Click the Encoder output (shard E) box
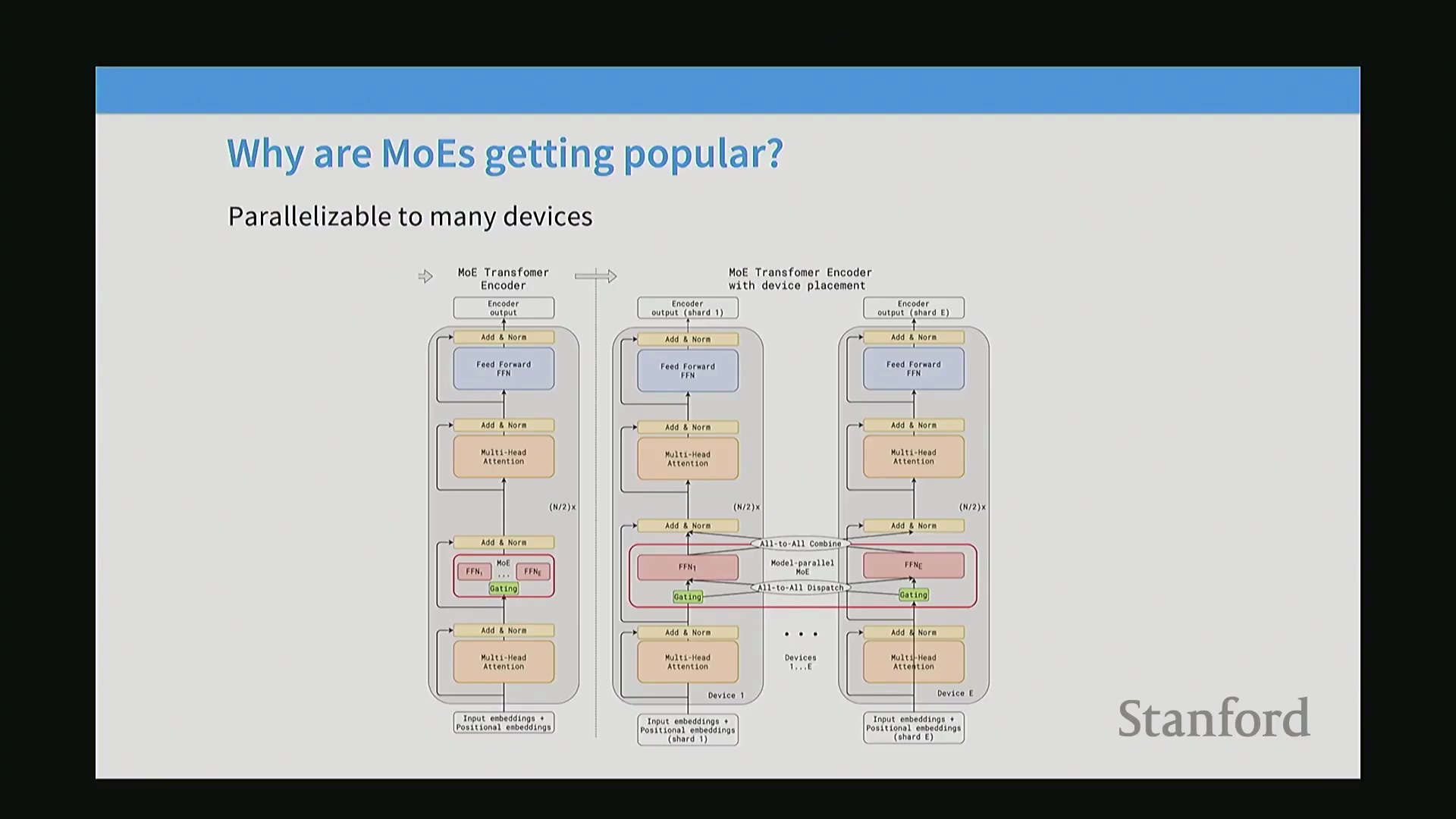 click(913, 308)
